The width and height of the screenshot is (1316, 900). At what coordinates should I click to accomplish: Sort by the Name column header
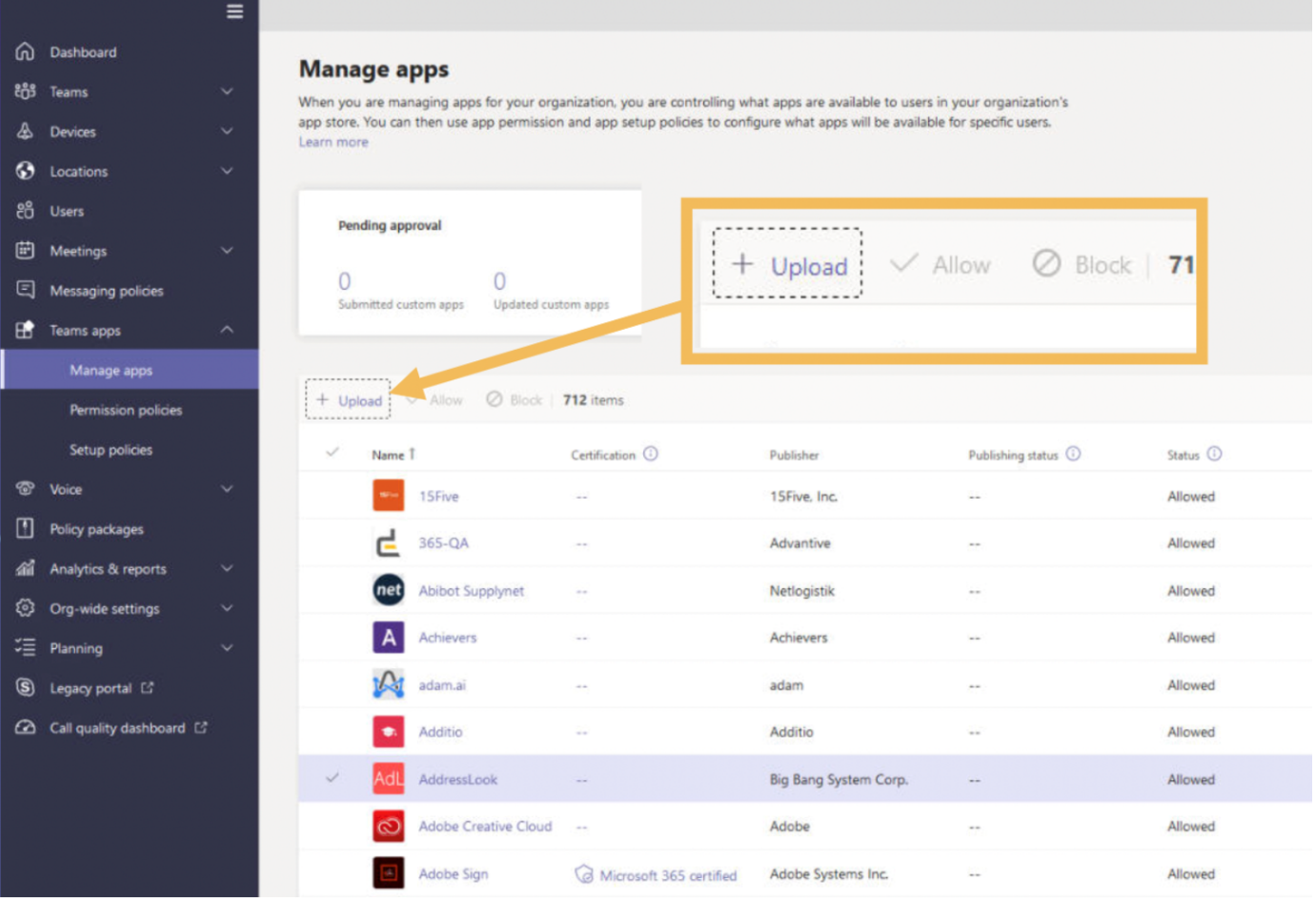click(x=394, y=455)
